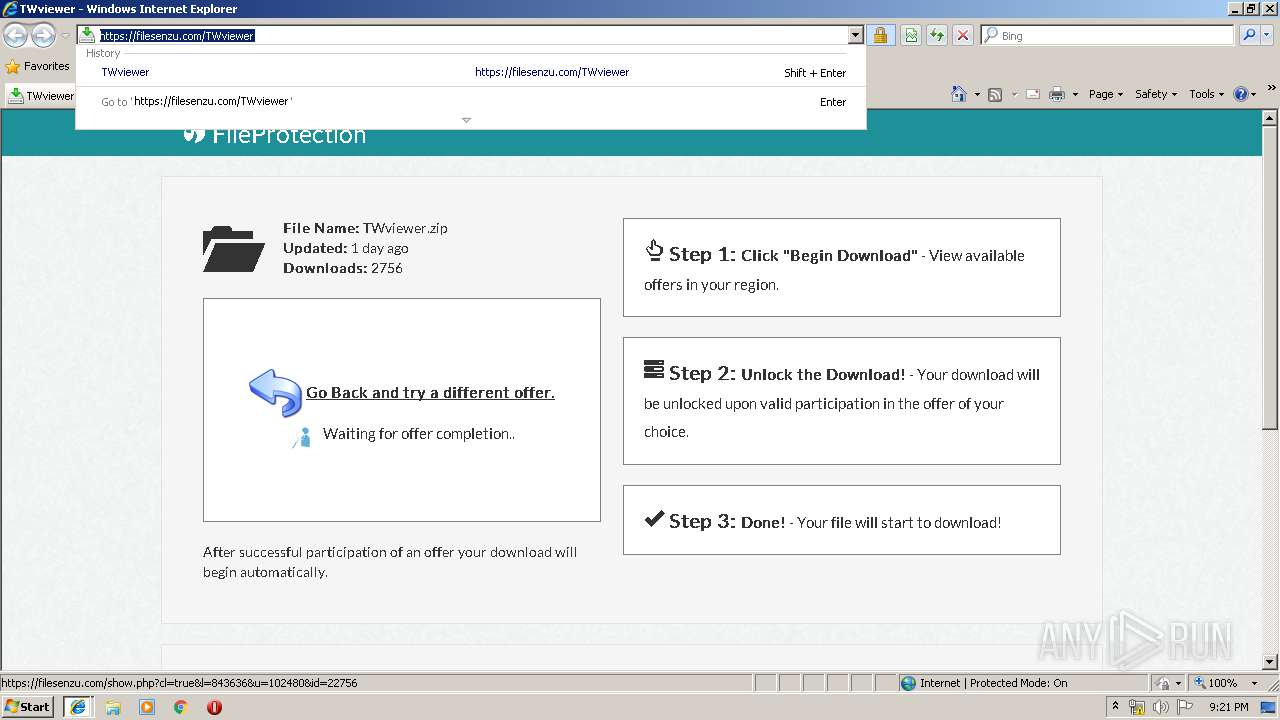Open the Tools menu
The image size is (1280, 720).
[x=1206, y=94]
